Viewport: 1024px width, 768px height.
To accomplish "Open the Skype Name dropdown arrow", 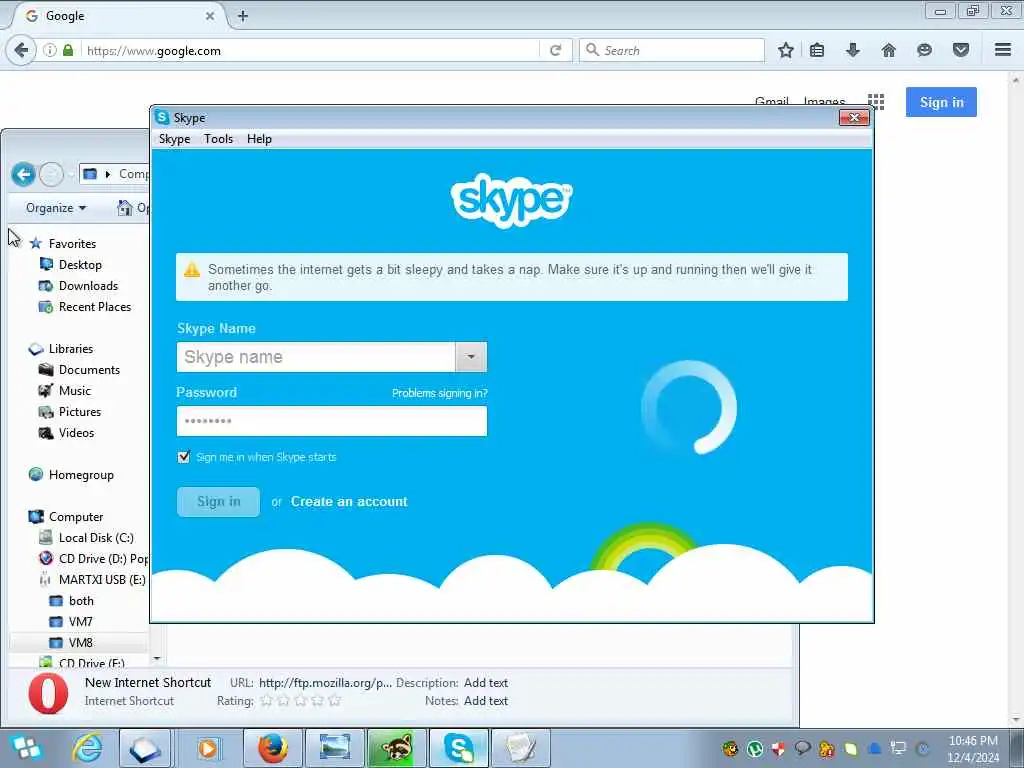I will click(x=471, y=357).
